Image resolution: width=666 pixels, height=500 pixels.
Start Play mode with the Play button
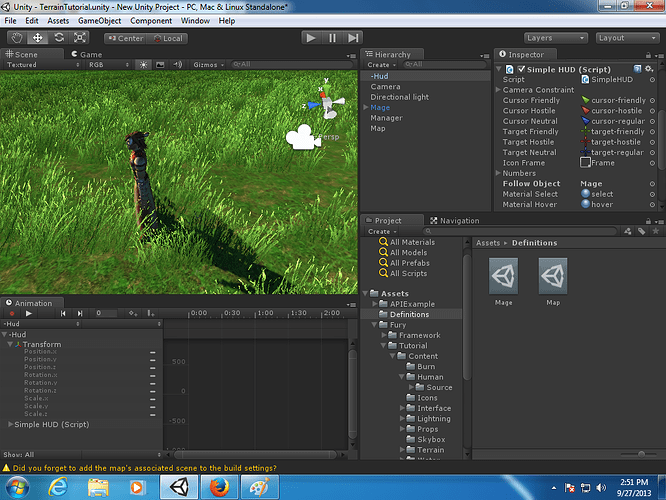(x=311, y=38)
